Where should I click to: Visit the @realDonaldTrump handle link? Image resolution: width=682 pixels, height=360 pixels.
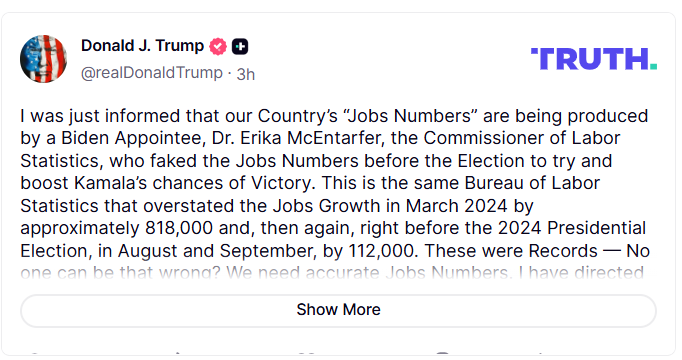pyautogui.click(x=152, y=73)
